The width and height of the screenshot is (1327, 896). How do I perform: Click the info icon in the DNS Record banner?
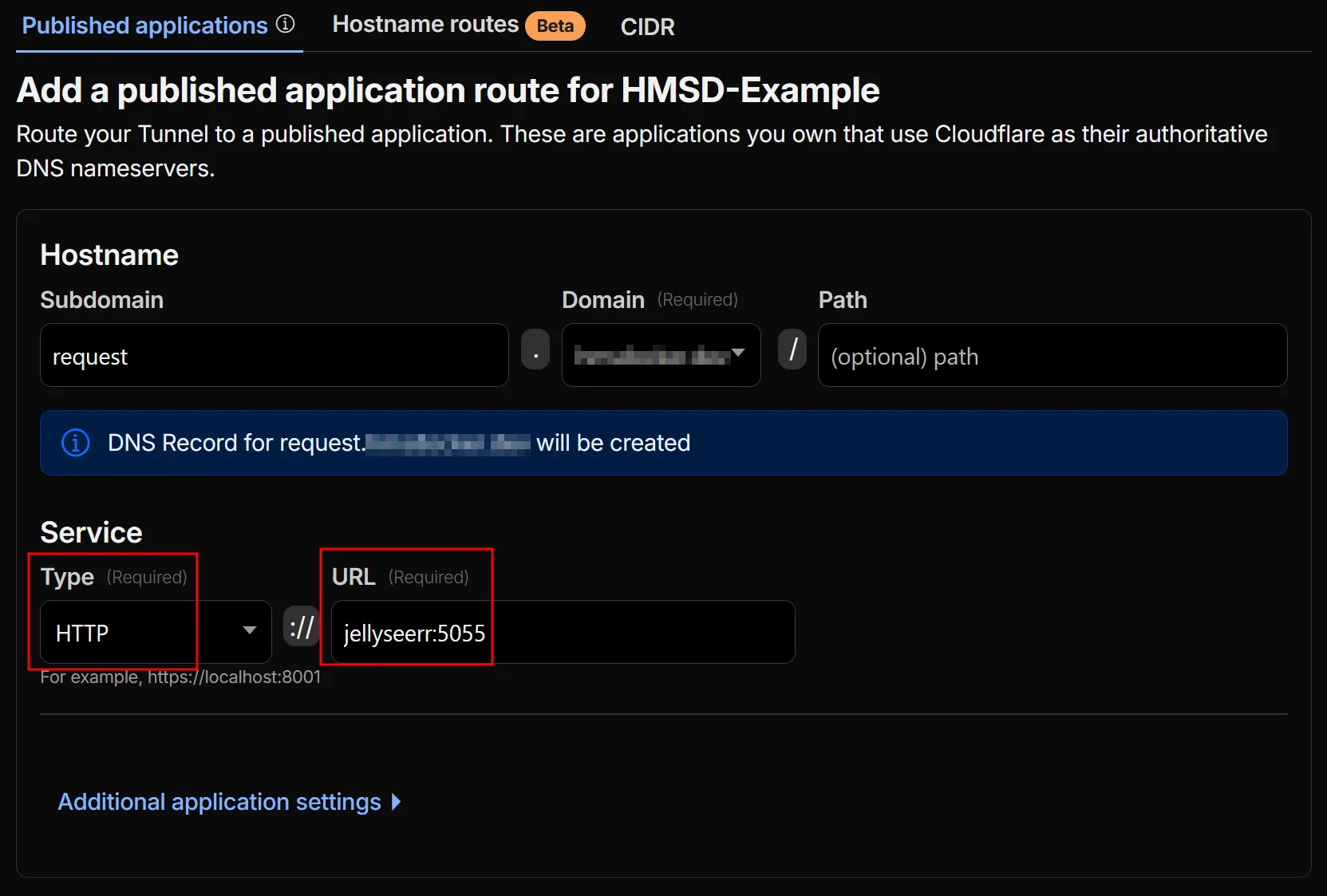click(75, 443)
